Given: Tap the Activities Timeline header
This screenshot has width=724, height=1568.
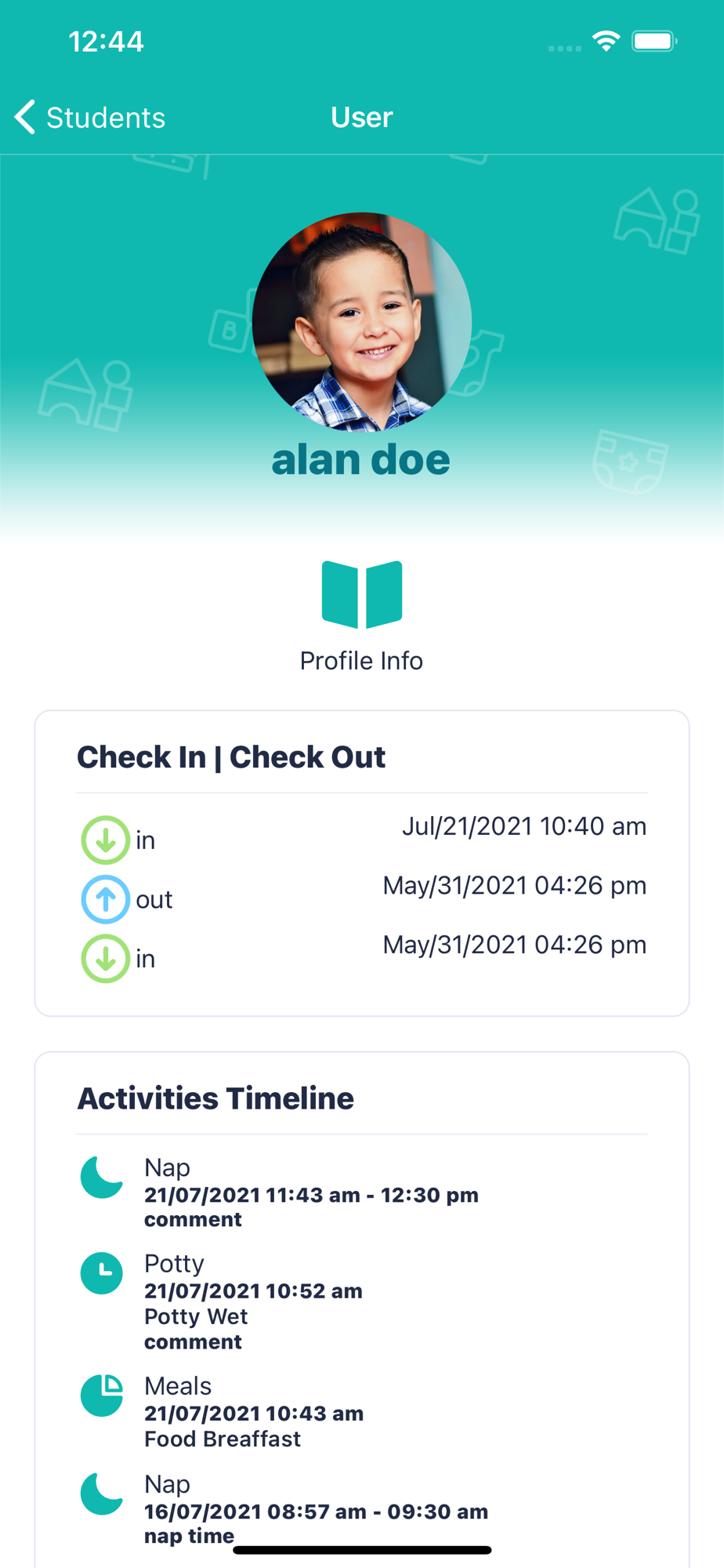Looking at the screenshot, I should (x=215, y=1098).
